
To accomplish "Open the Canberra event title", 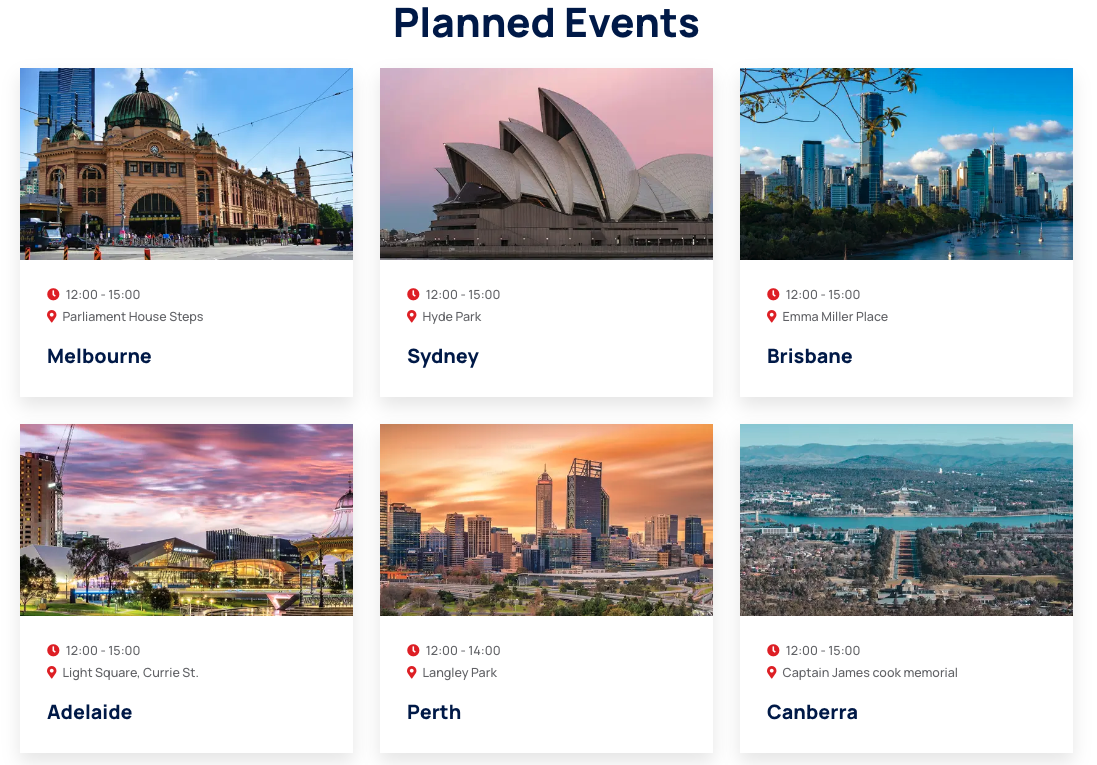I will pyautogui.click(x=812, y=712).
